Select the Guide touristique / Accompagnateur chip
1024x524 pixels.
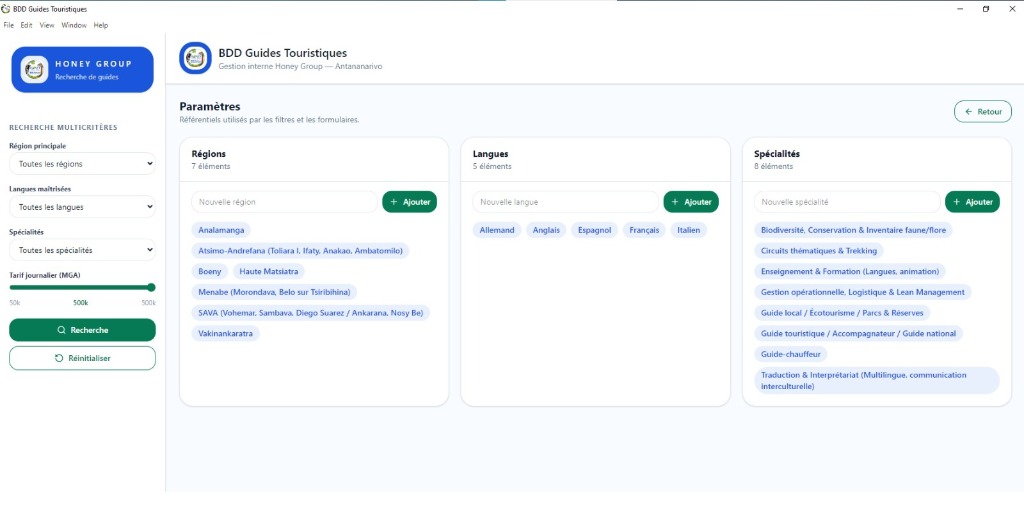[x=858, y=333]
